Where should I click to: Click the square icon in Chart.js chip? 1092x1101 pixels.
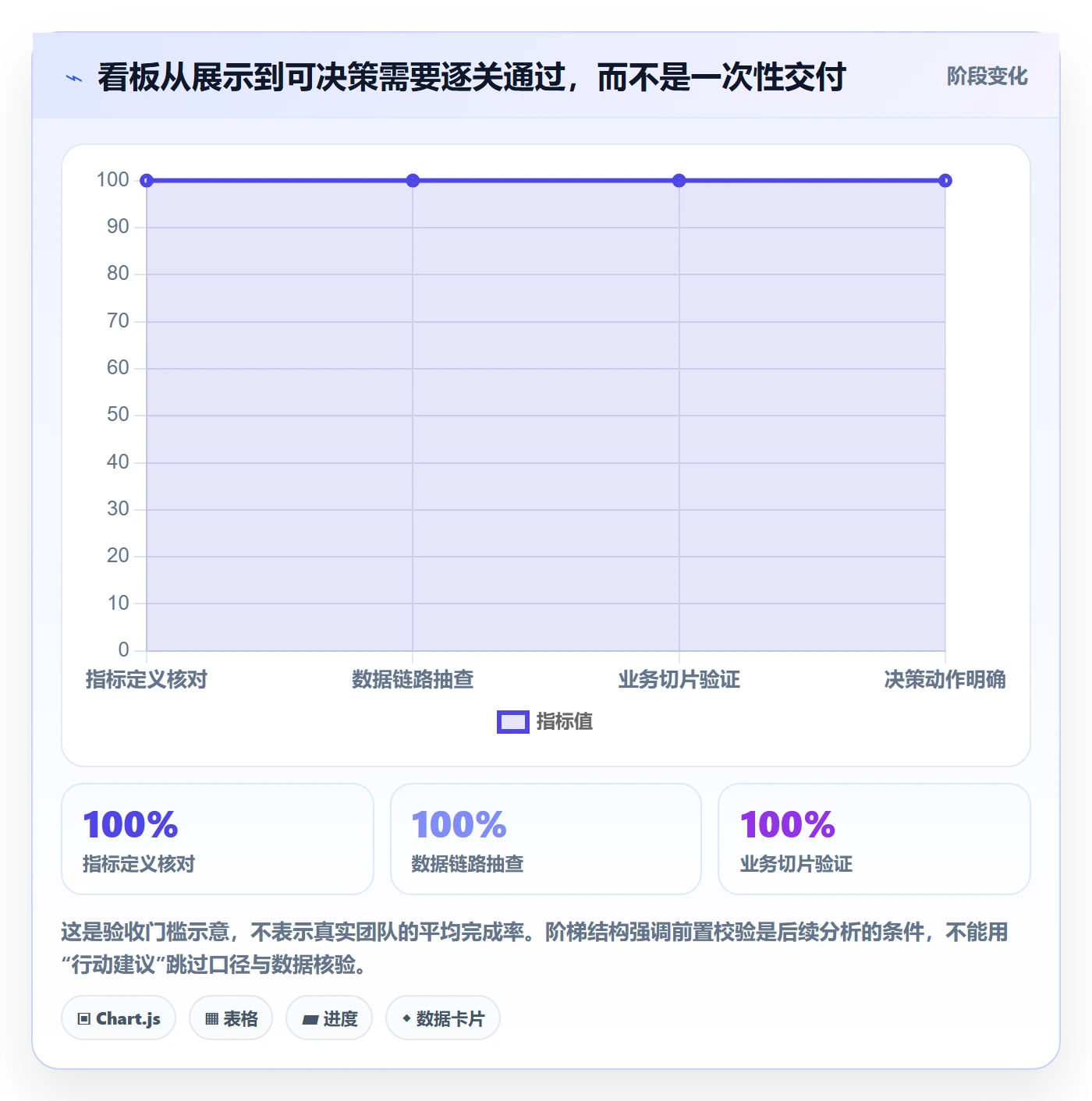(x=84, y=1019)
